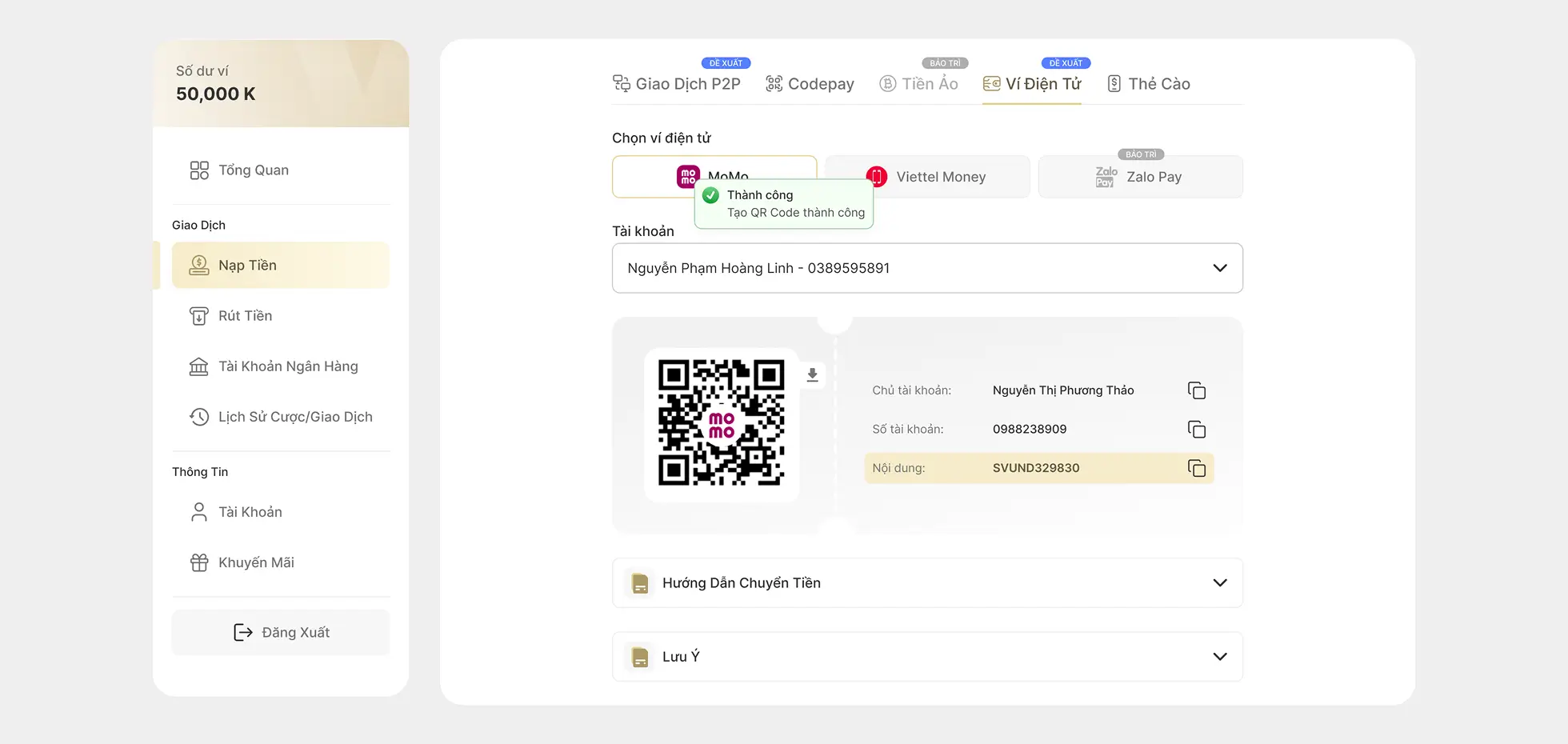The height and width of the screenshot is (744, 1568).
Task: Choose Zalo Pay e-wallet option
Action: pyautogui.click(x=1141, y=177)
